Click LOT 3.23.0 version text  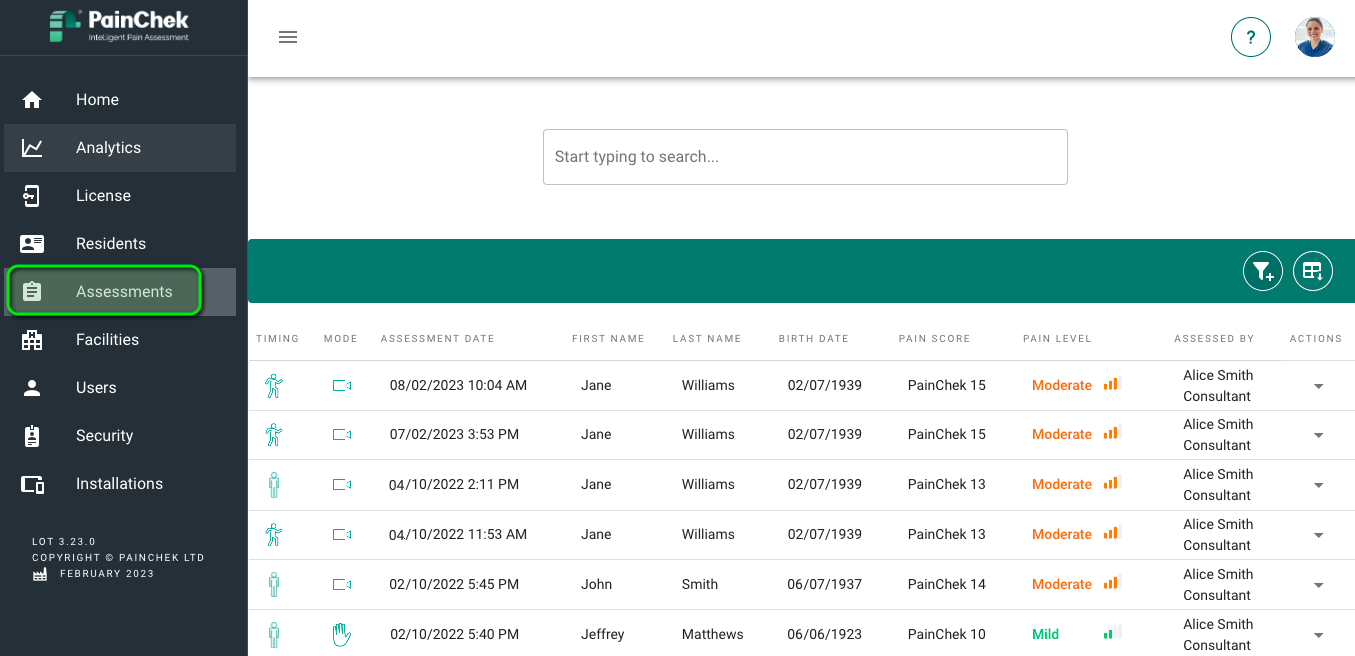(64, 542)
